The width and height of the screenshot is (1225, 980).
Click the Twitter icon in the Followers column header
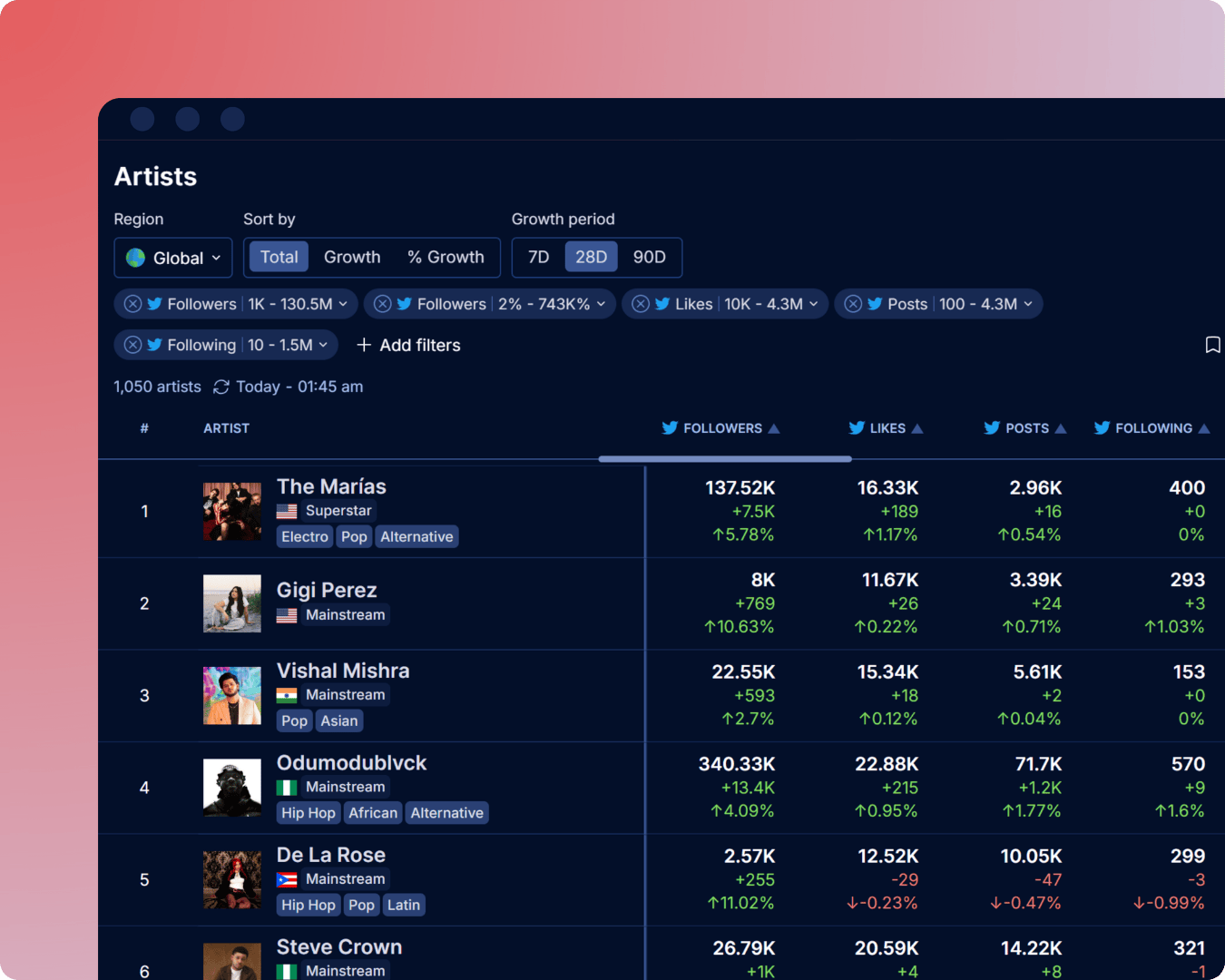click(x=669, y=427)
